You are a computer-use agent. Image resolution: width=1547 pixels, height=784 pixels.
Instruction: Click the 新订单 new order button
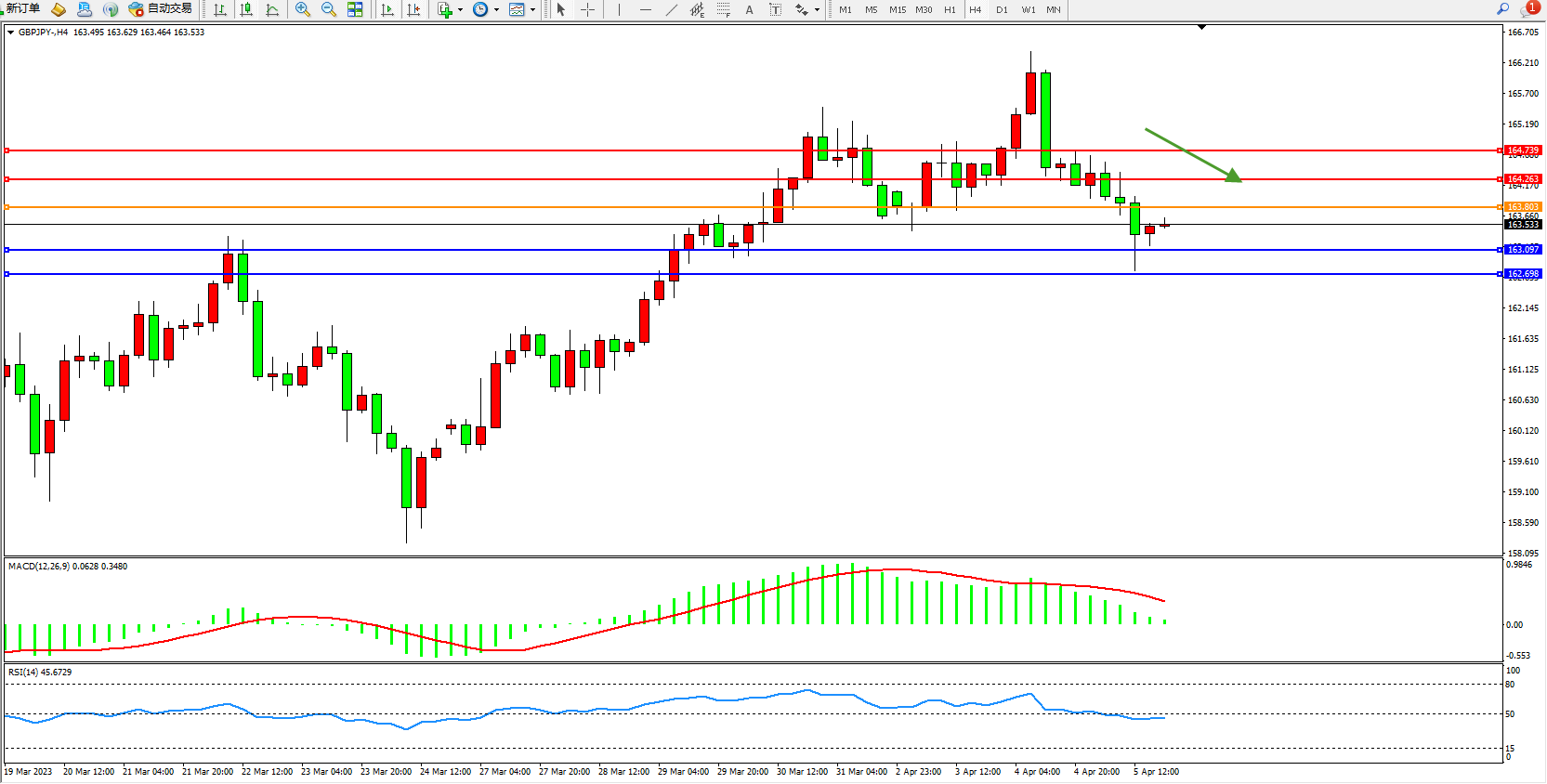(22, 9)
